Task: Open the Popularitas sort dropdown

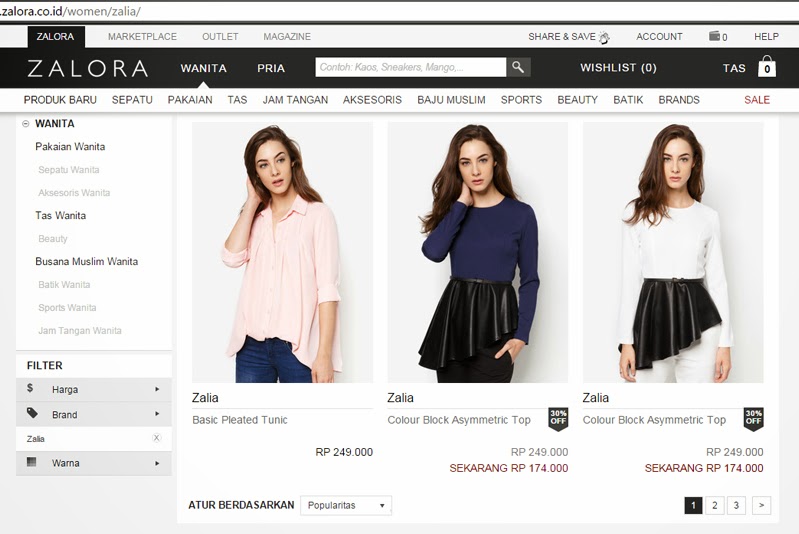Action: point(346,505)
